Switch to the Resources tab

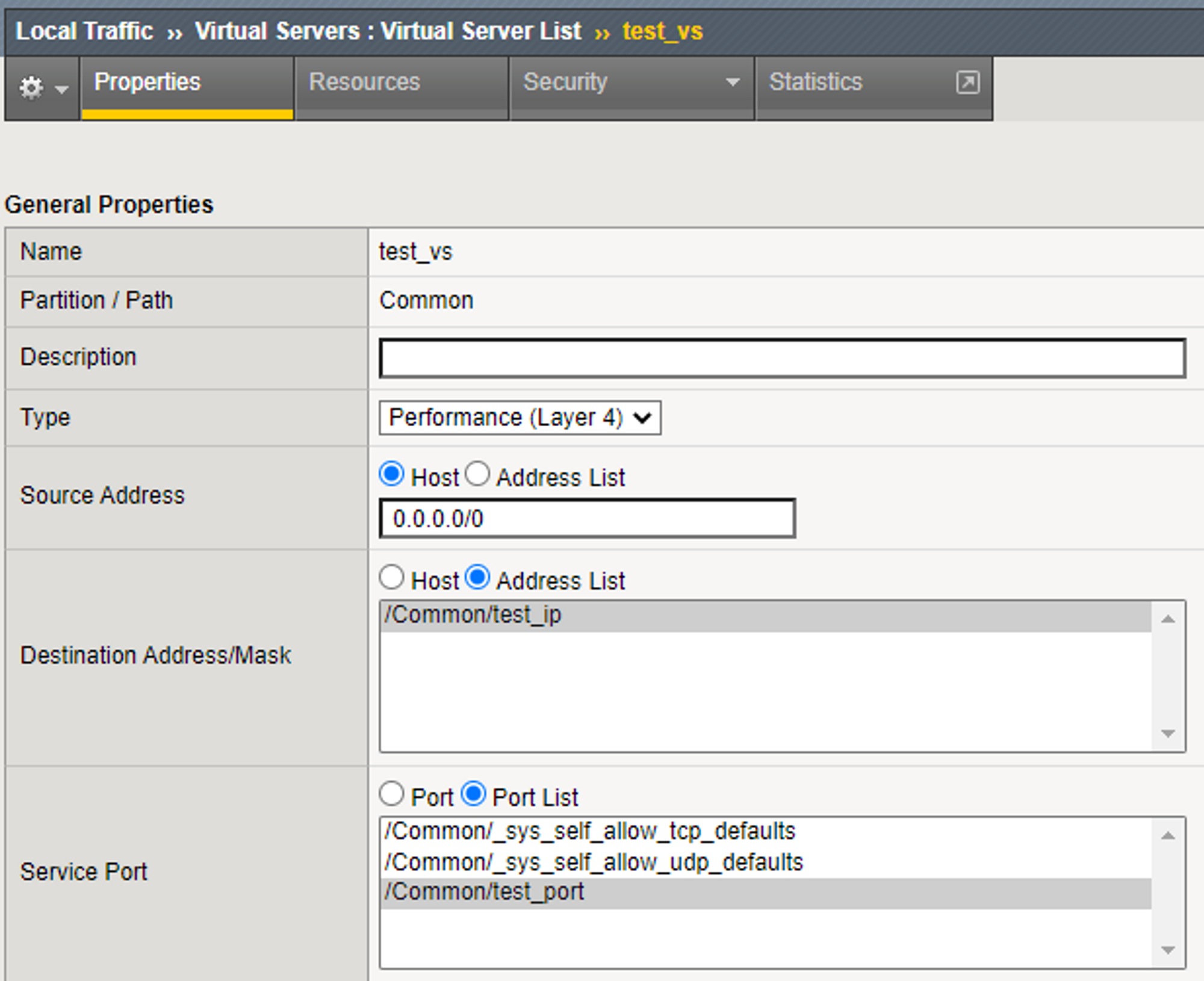pos(364,82)
